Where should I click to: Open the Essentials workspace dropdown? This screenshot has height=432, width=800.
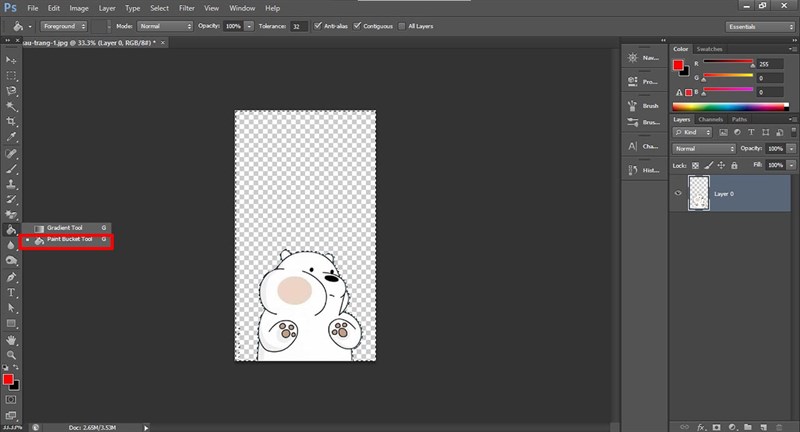coord(760,27)
